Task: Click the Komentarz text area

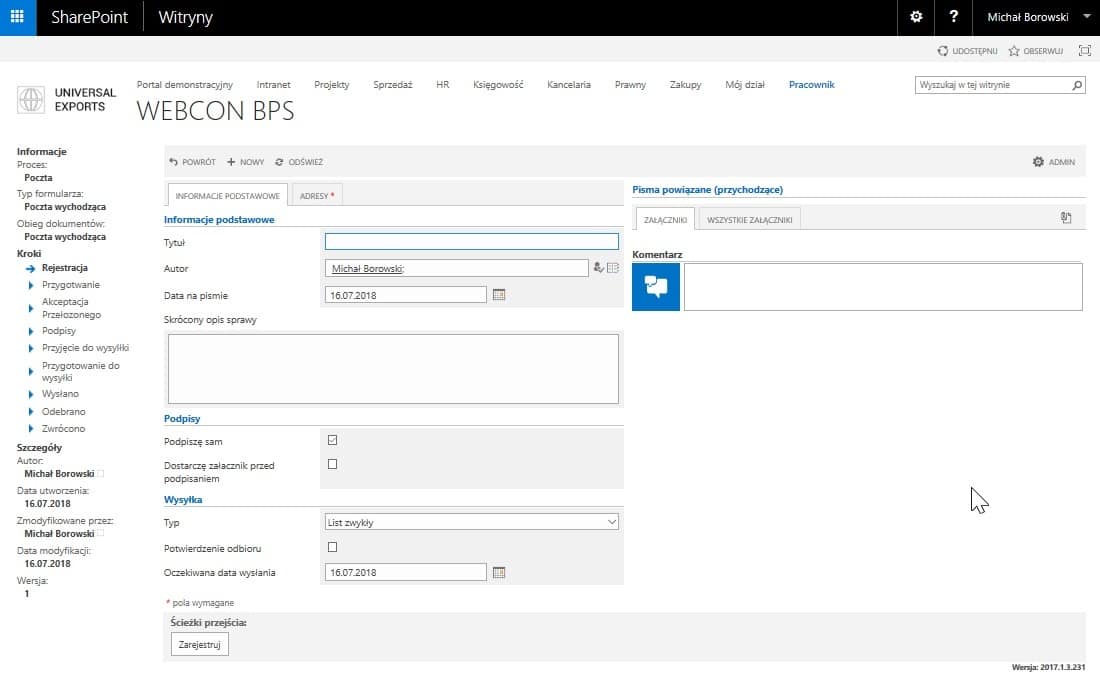Action: point(883,287)
